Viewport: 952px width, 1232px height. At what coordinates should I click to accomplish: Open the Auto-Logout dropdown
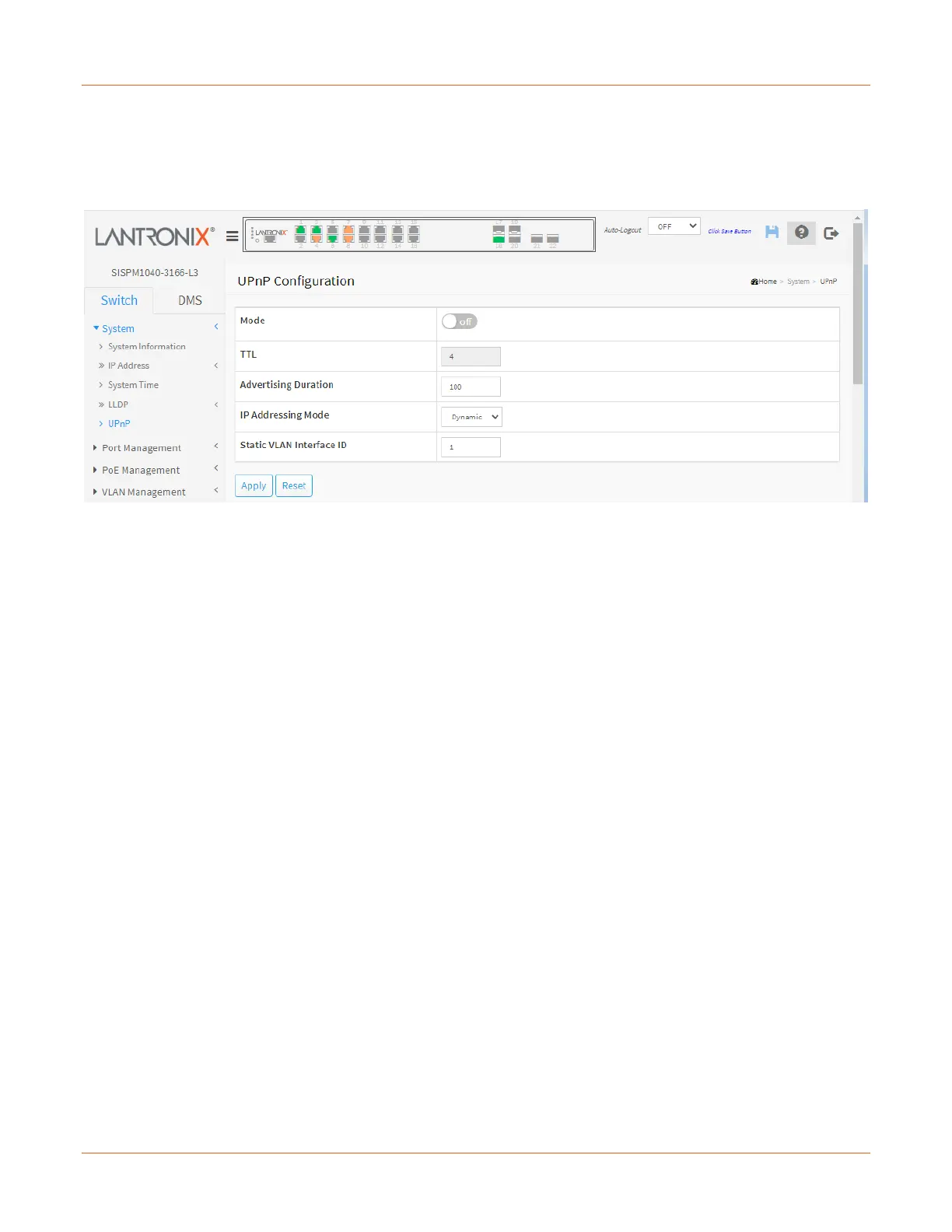(x=674, y=226)
